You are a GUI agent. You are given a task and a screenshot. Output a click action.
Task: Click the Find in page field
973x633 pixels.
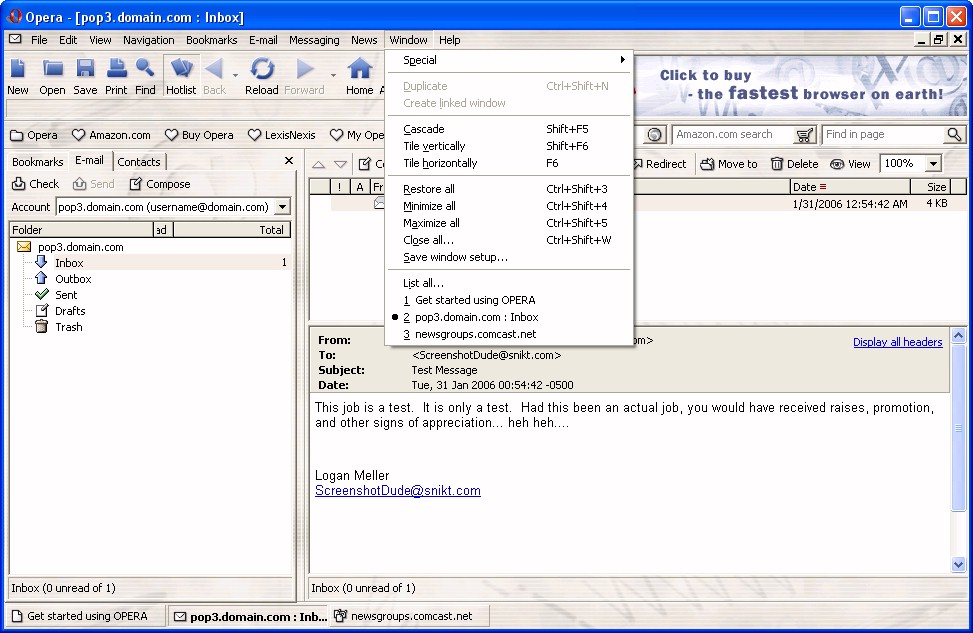tap(883, 134)
